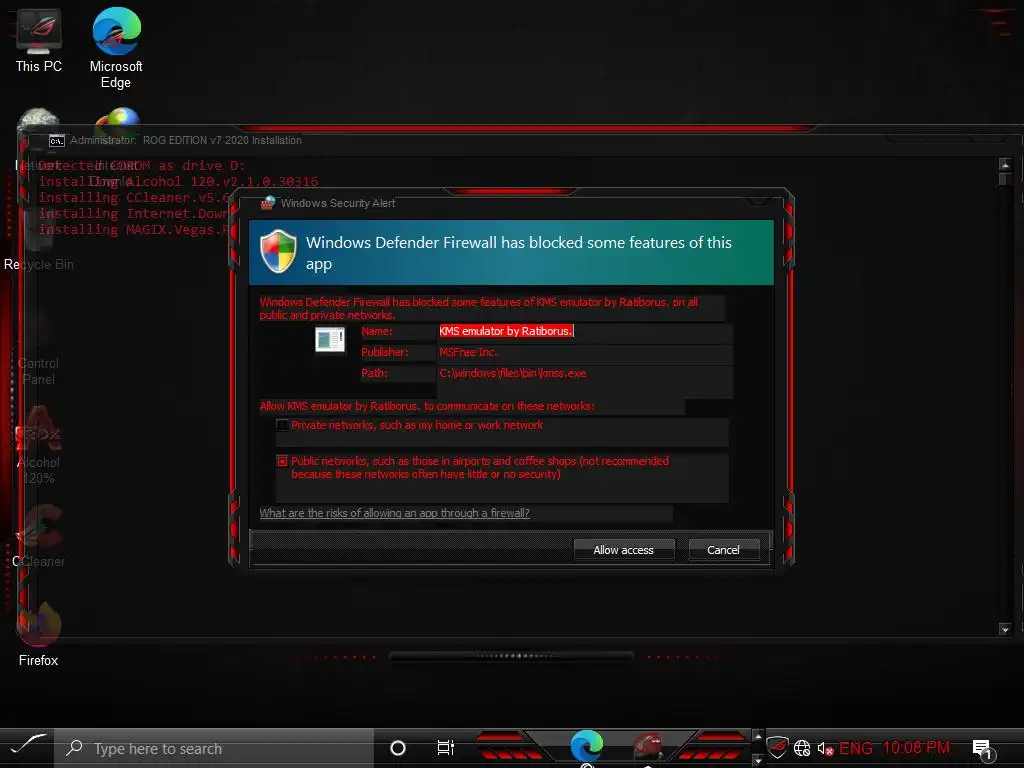Image resolution: width=1024 pixels, height=768 pixels.
Task: Click the Name field with KMS emulator
Action: tap(585, 332)
